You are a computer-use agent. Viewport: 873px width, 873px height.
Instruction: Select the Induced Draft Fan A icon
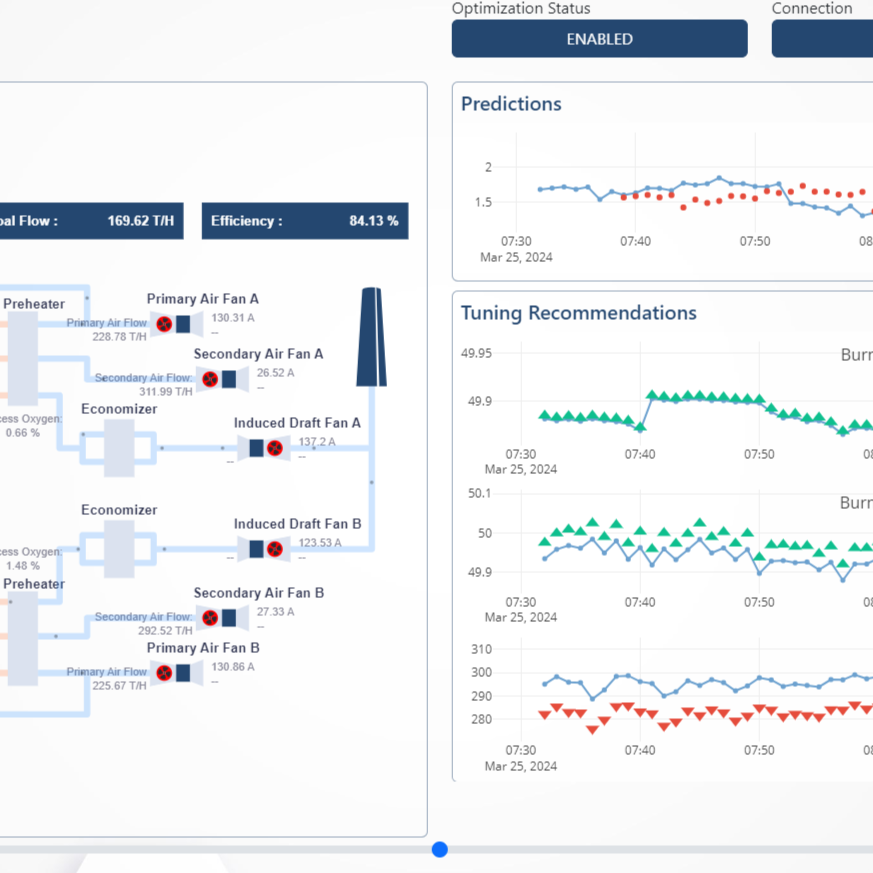tap(265, 448)
